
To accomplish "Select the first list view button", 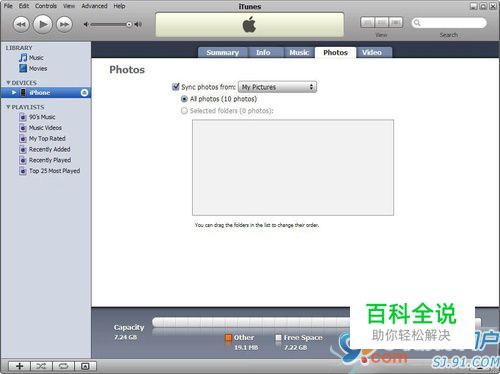I will 368,22.
